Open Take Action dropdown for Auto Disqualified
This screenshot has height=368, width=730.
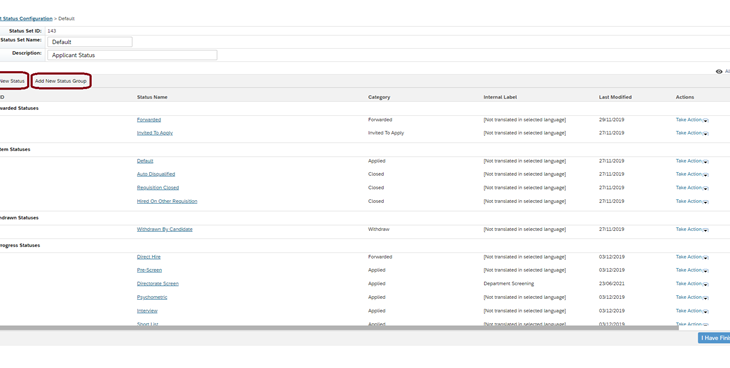692,174
